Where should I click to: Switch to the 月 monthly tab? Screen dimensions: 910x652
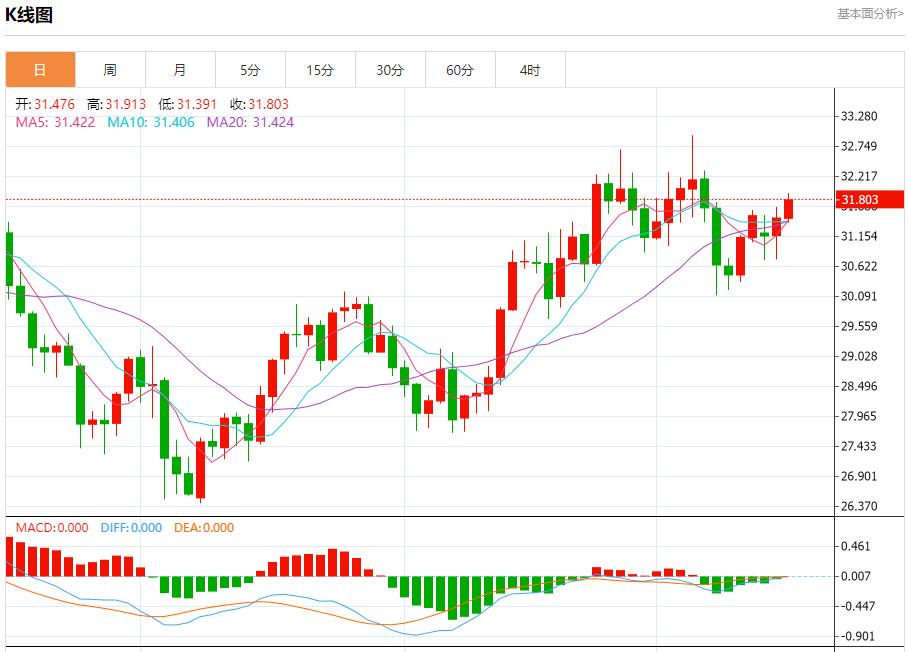(x=180, y=70)
